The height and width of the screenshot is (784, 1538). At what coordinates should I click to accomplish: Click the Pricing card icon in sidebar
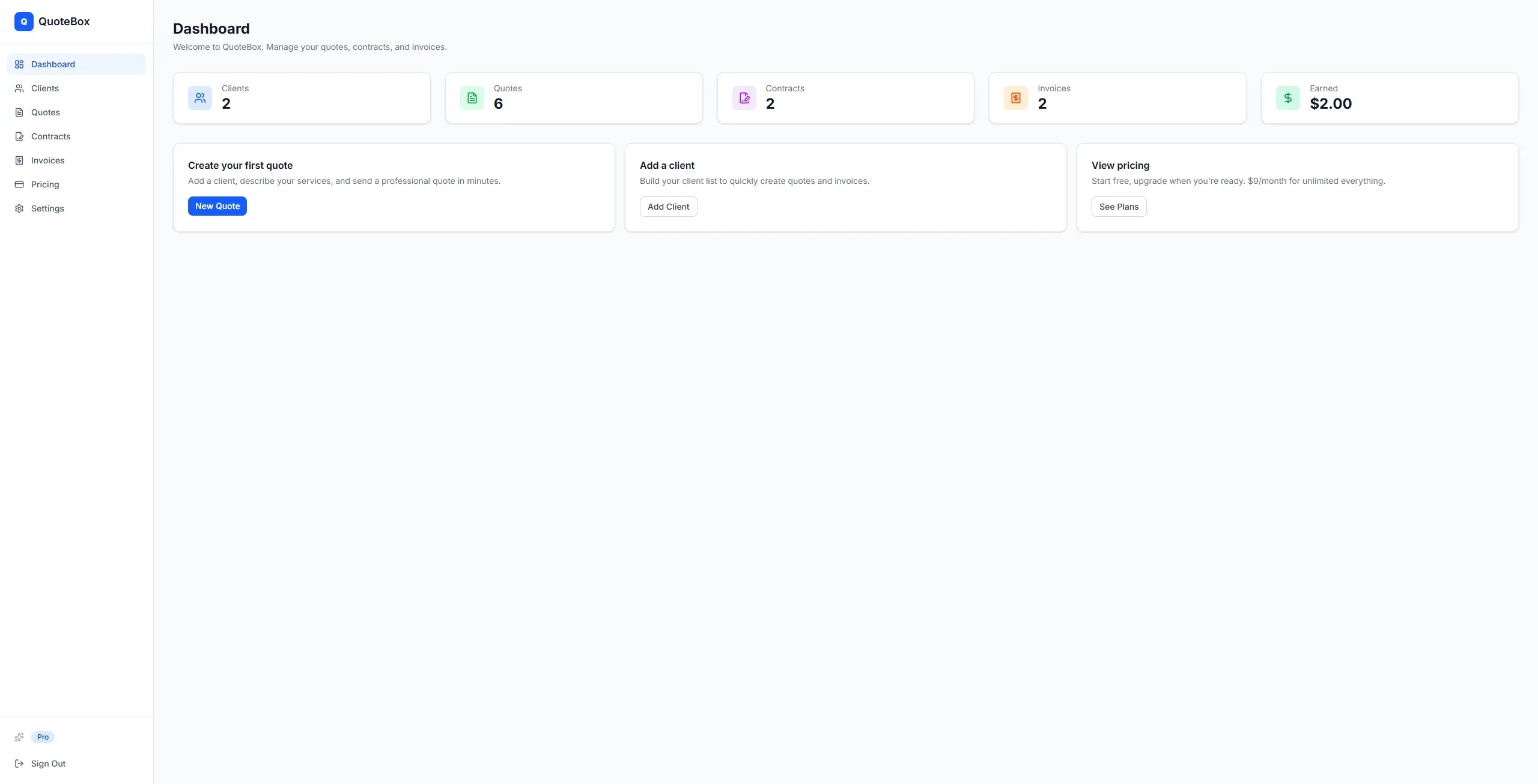tap(19, 184)
